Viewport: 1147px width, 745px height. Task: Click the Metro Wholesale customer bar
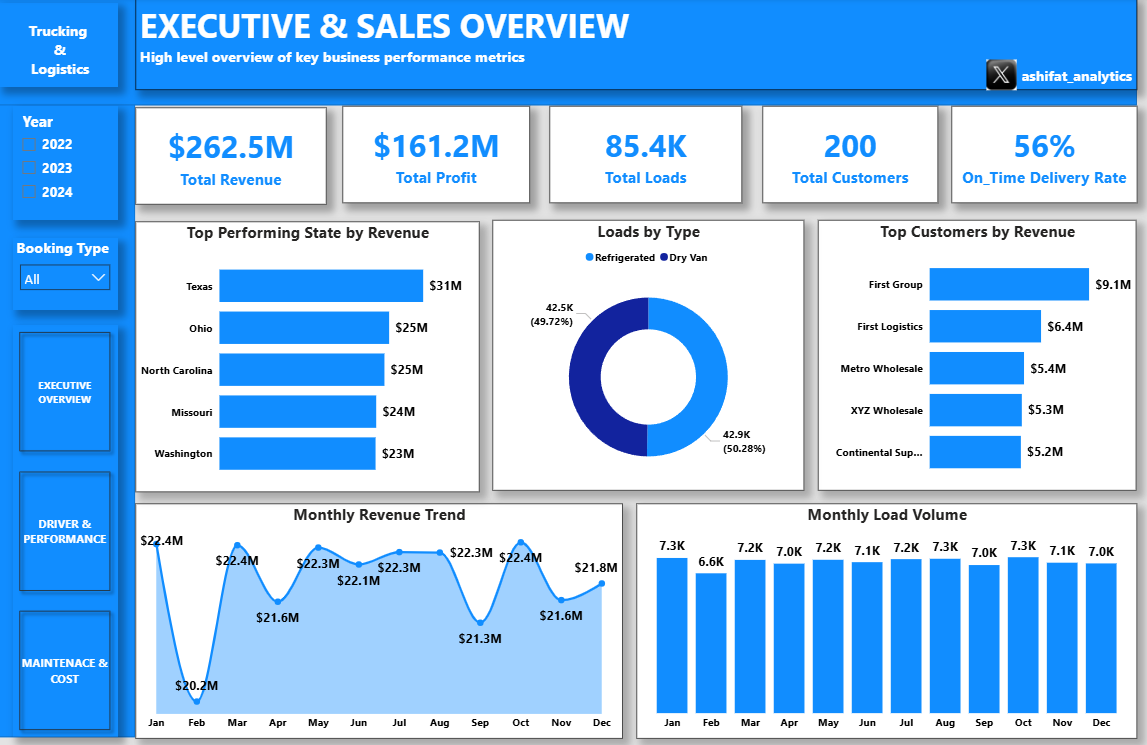(x=977, y=368)
